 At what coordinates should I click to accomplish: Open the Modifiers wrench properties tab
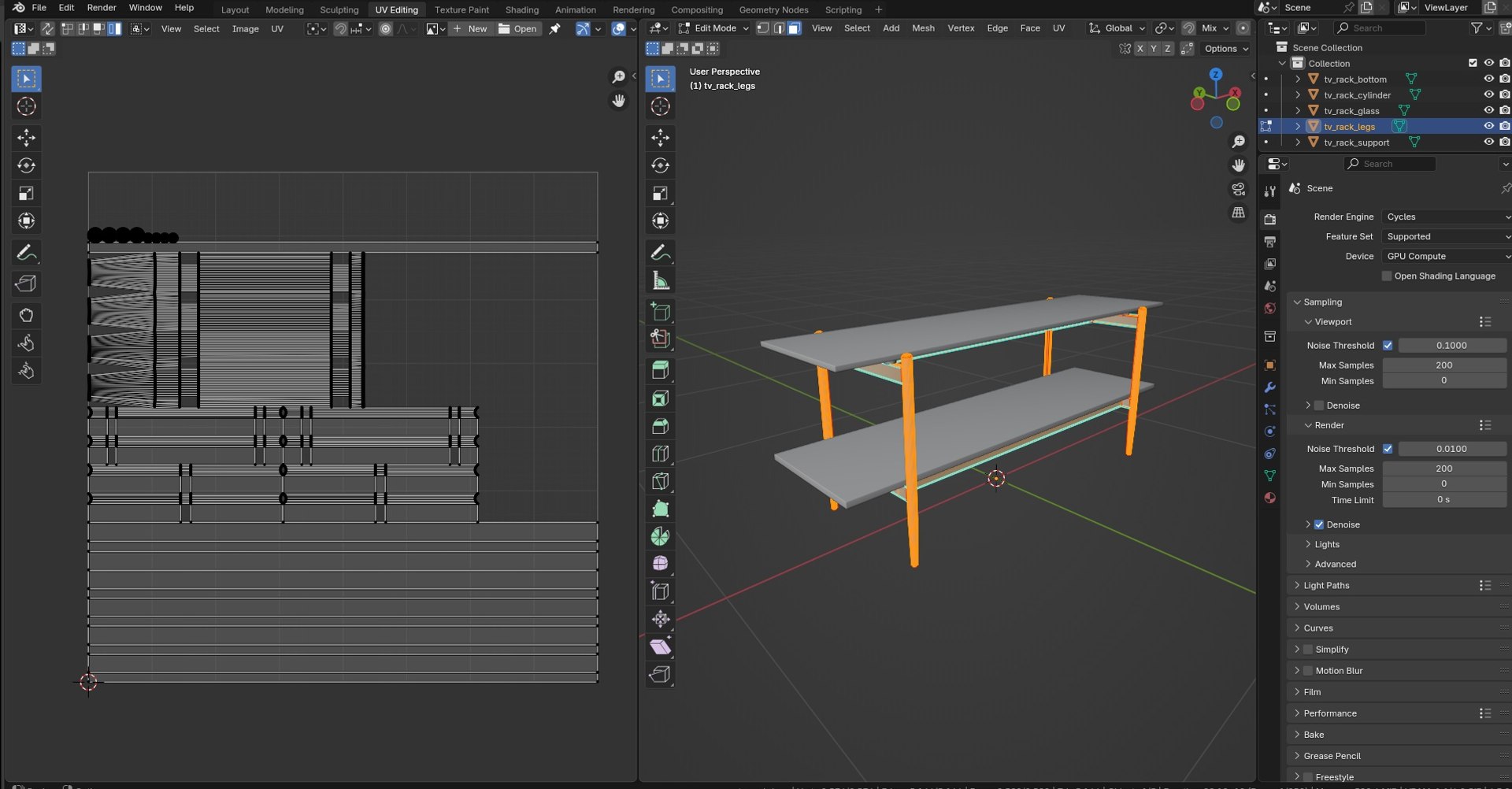pos(1269,387)
